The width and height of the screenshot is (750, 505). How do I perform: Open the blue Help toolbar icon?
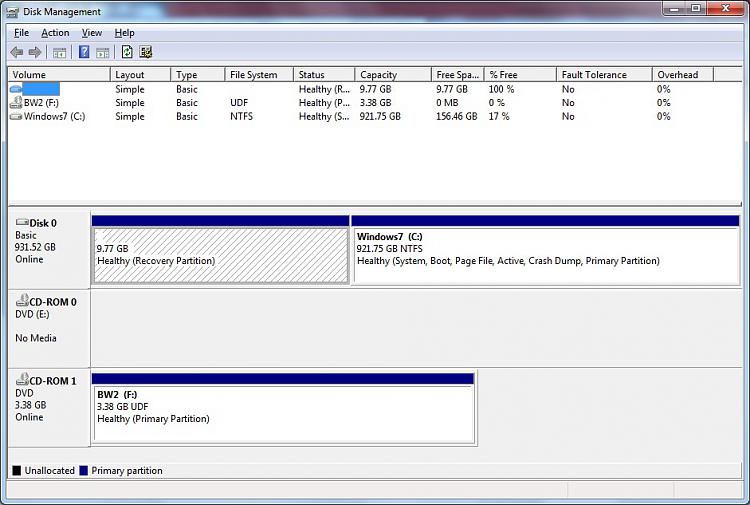tap(84, 52)
